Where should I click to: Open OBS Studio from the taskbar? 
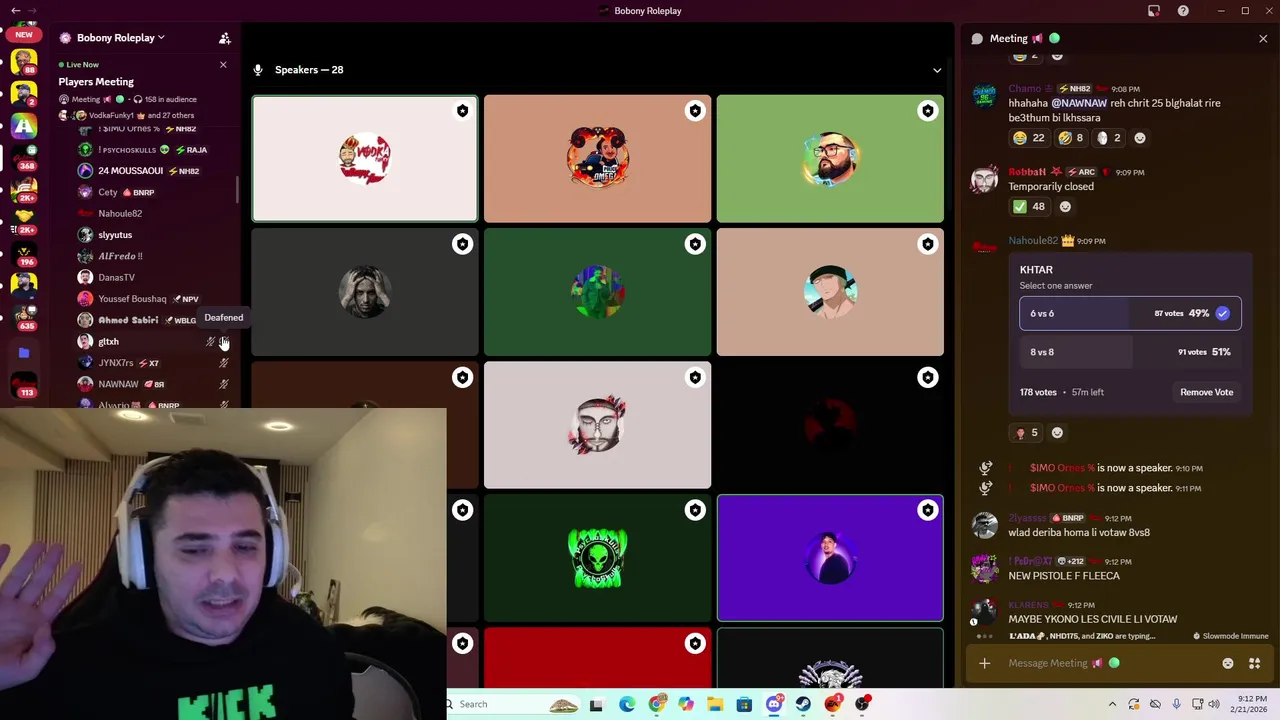point(862,704)
